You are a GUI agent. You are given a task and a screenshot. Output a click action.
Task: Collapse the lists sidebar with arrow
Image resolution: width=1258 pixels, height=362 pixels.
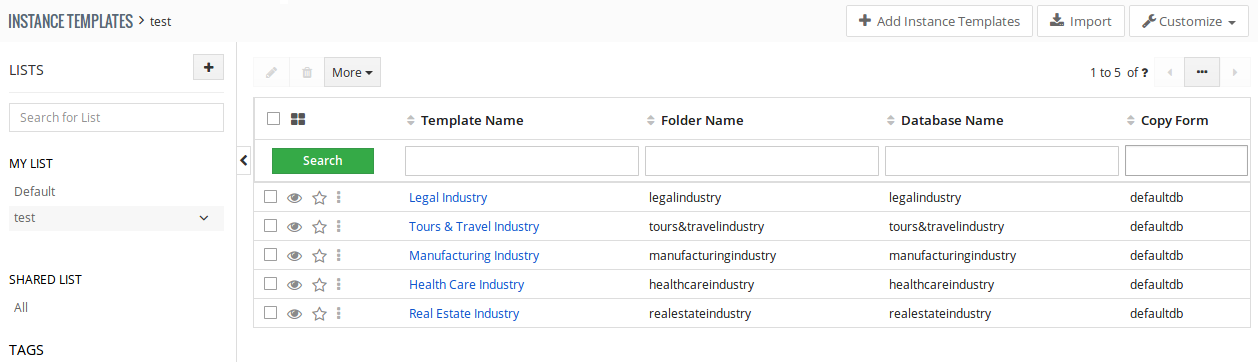[244, 159]
